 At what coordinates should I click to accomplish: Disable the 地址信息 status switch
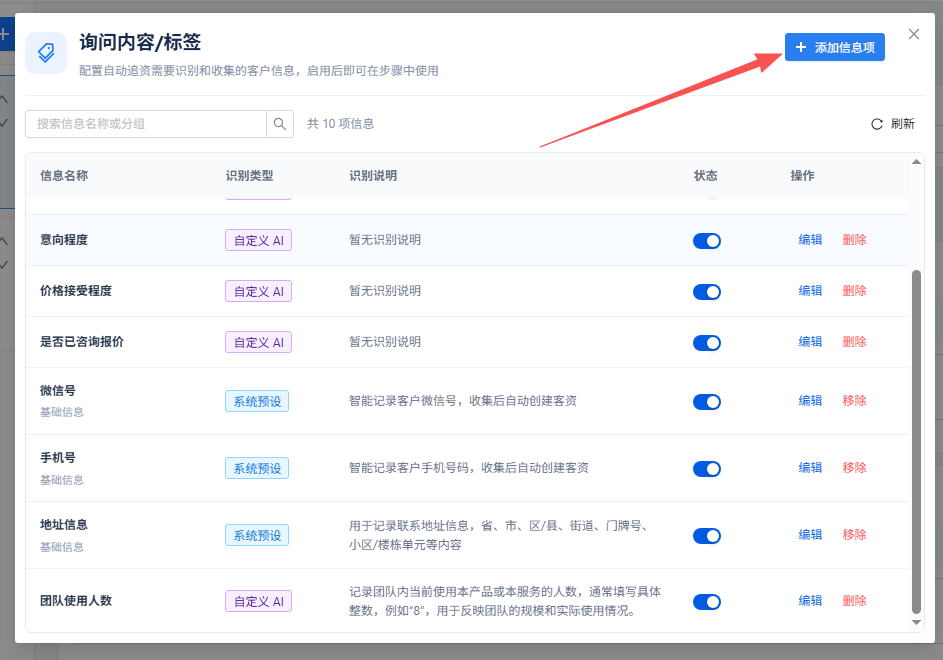tap(707, 536)
